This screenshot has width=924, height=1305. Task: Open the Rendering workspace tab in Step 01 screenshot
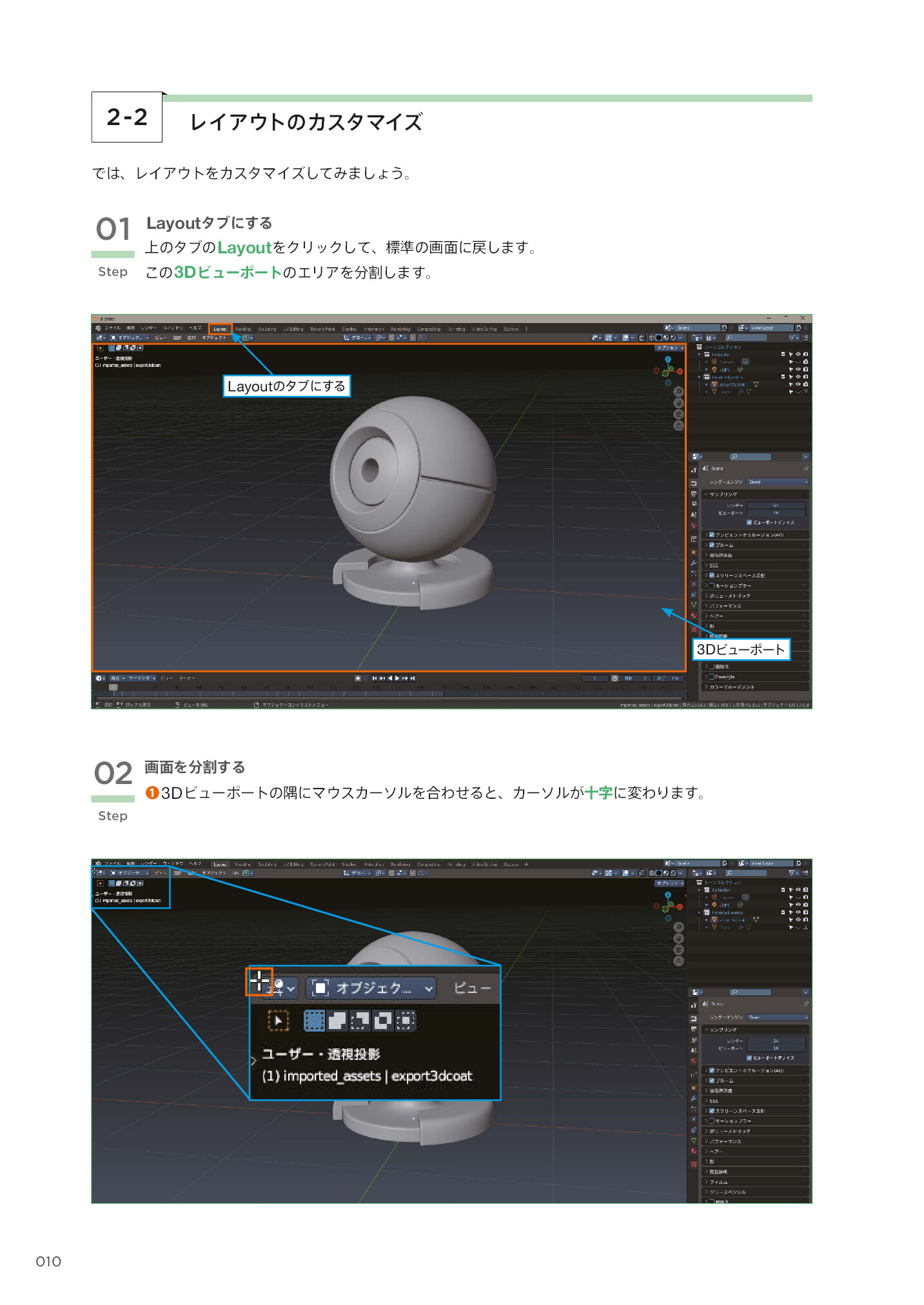click(x=401, y=329)
